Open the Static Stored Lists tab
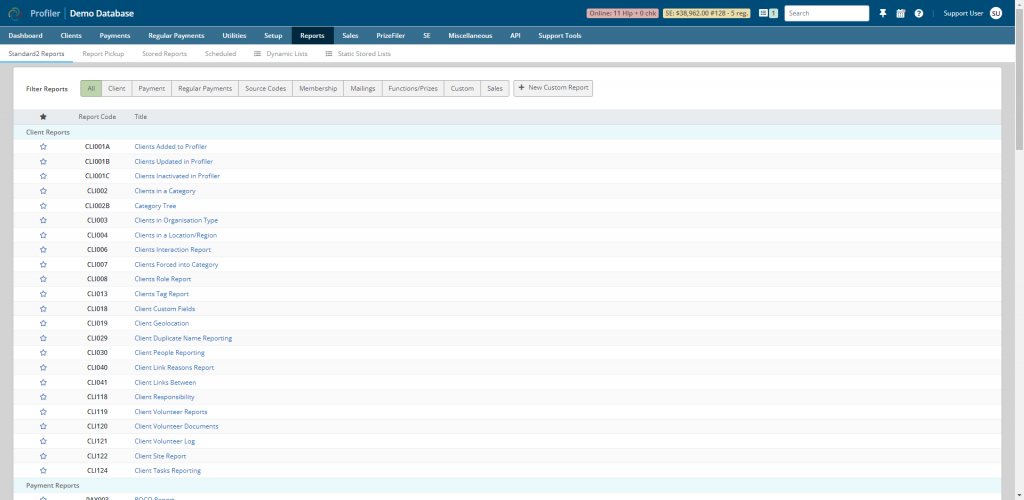Screen dimensions: 1024x500 click(358, 54)
